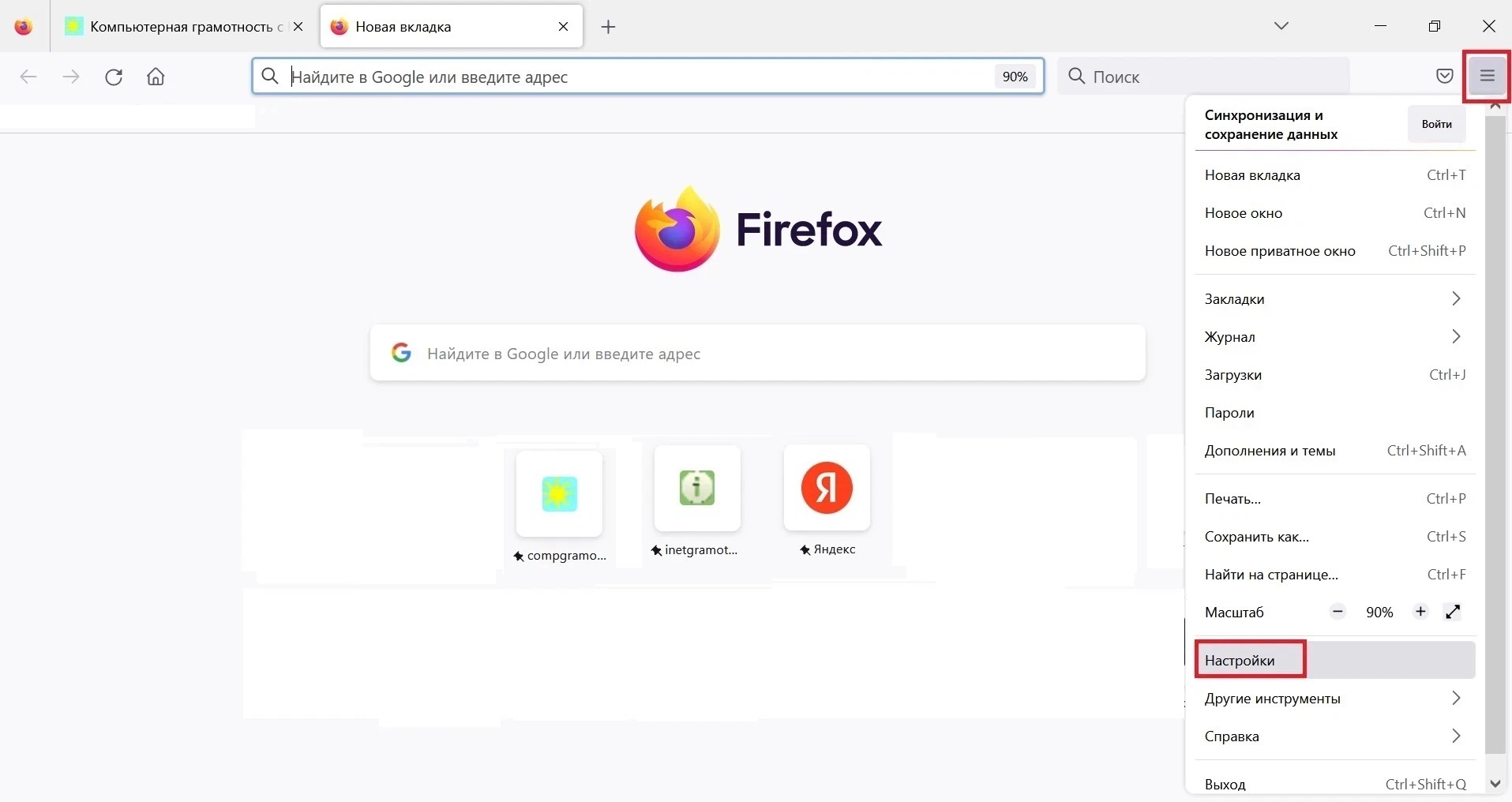Select Найти на странице... menu item
The height and width of the screenshot is (802, 1512).
pyautogui.click(x=1335, y=575)
